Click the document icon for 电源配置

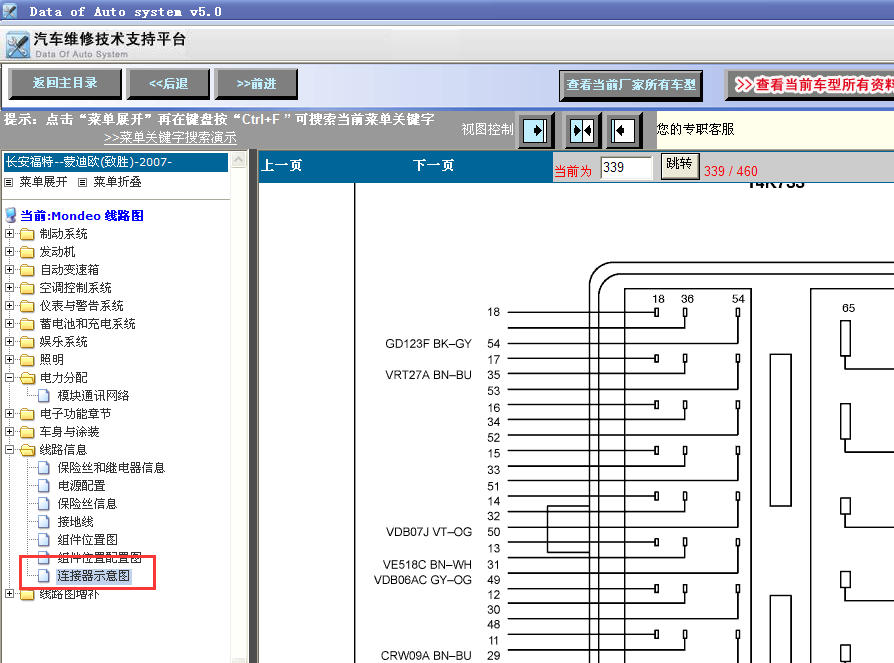[43, 486]
